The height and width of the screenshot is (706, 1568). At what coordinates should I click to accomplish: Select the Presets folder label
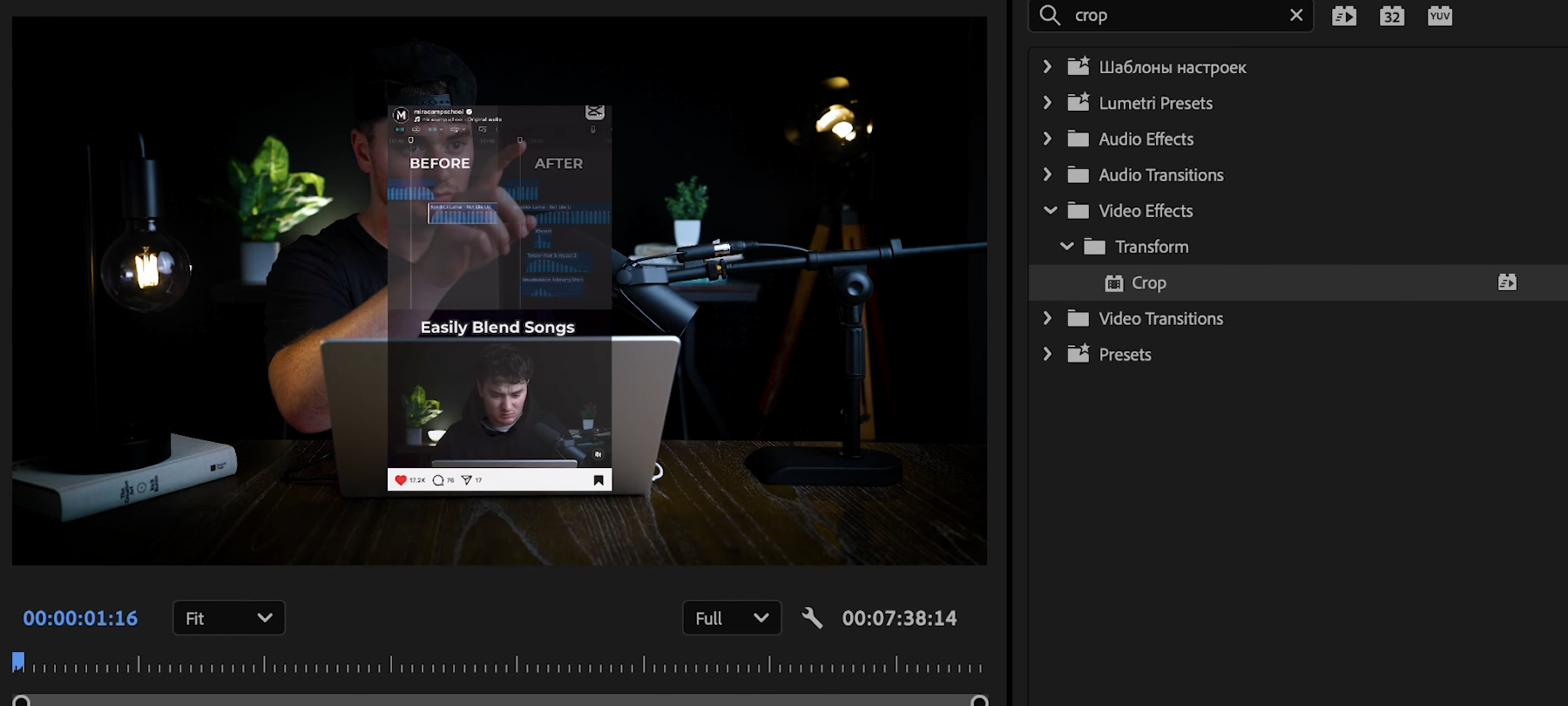pyautogui.click(x=1125, y=354)
